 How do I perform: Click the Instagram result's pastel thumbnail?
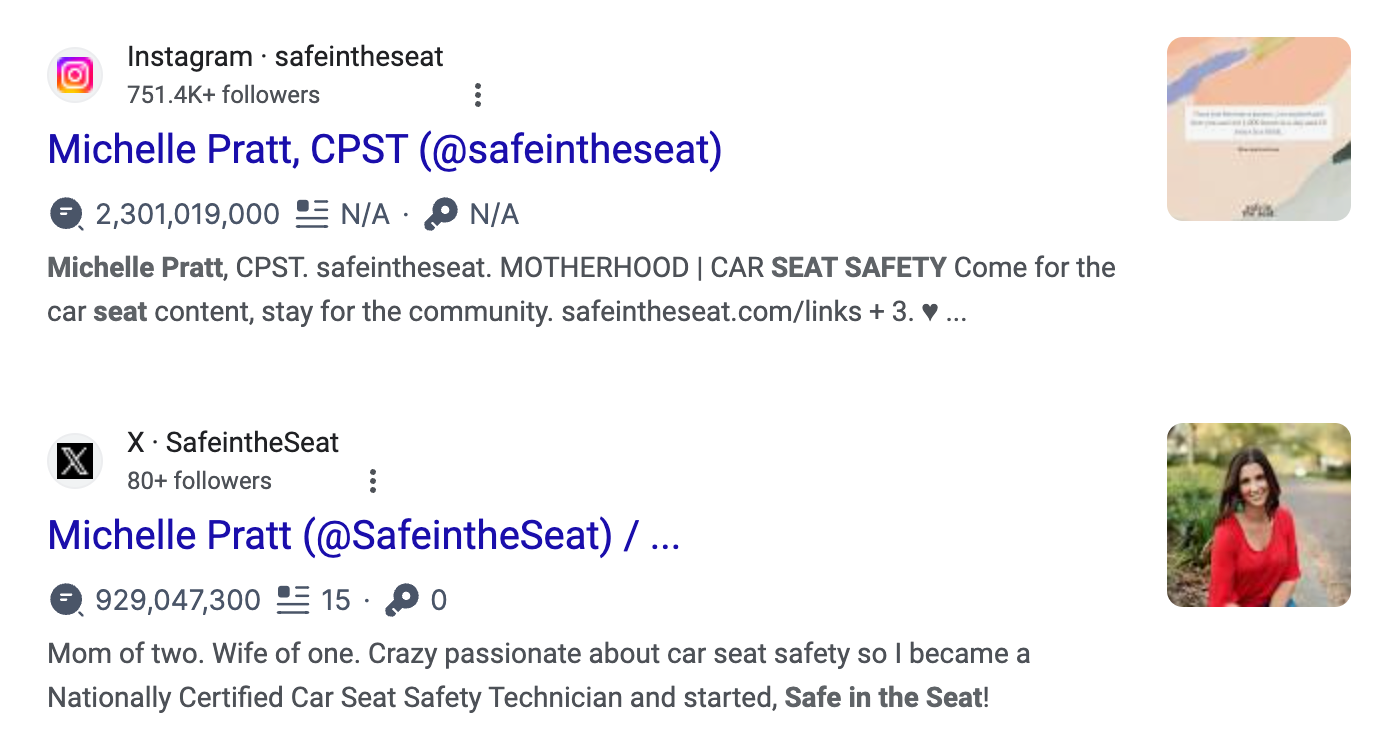point(1258,129)
